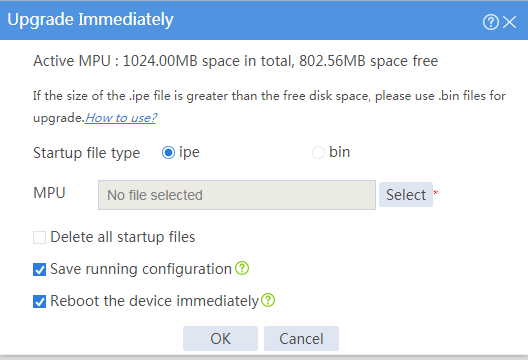528x360 pixels.
Task: Click the No file selected MPU field
Action: click(237, 195)
